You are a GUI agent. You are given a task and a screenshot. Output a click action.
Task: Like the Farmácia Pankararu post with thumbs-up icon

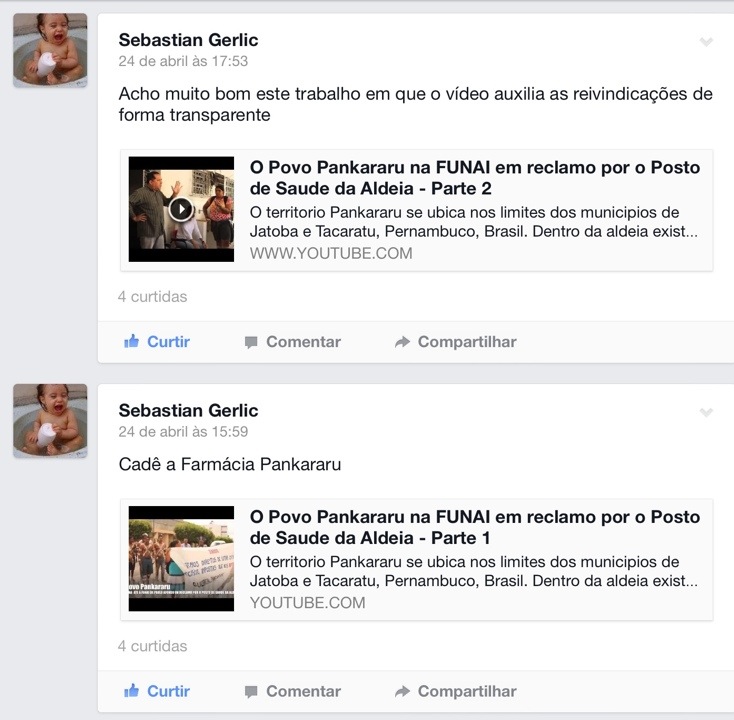132,691
